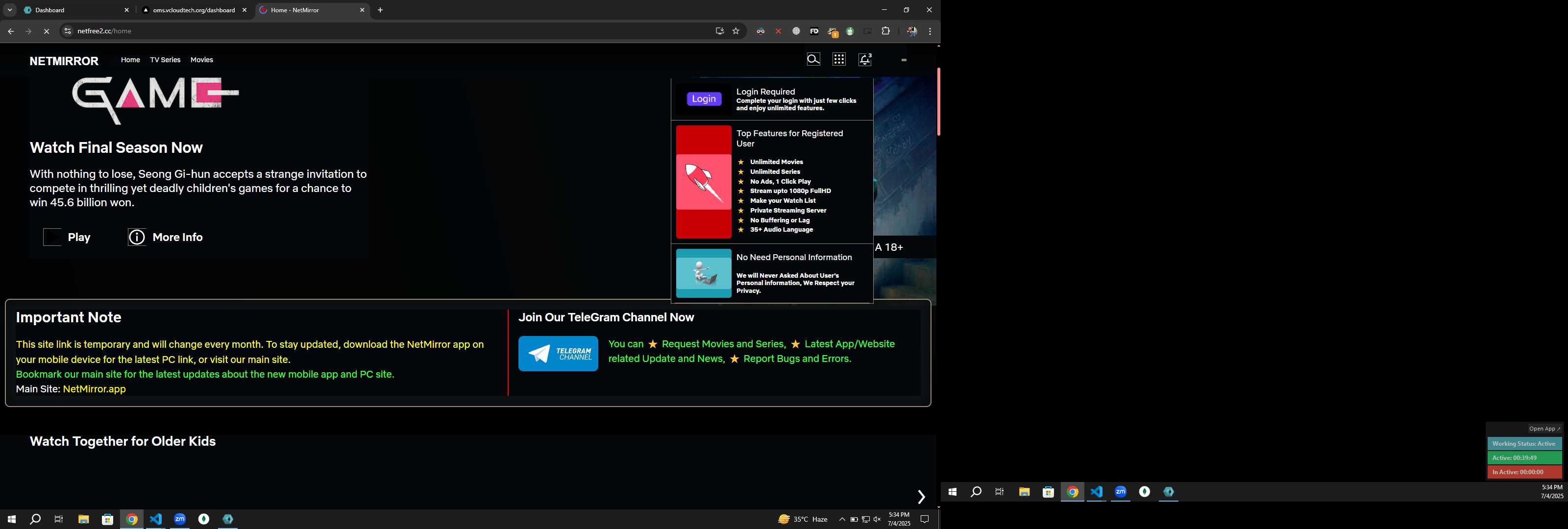Viewport: 1568px width, 529px height.
Task: Open the Chrome profile avatar
Action: tap(912, 31)
